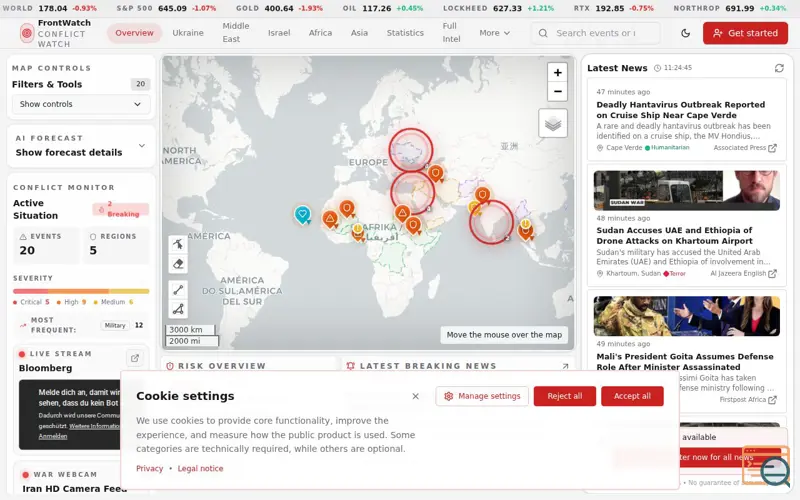
Task: Open the Israel tab
Action: click(x=279, y=33)
